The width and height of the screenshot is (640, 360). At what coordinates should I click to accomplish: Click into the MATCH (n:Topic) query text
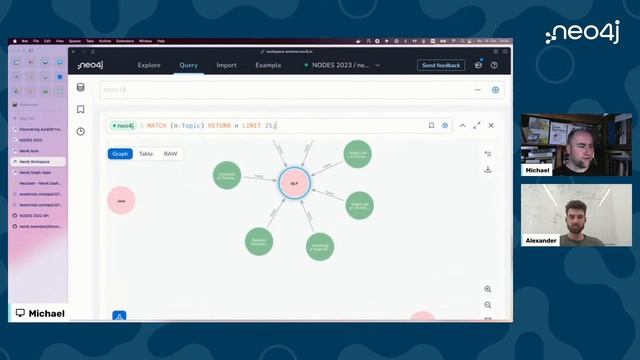[211, 125]
